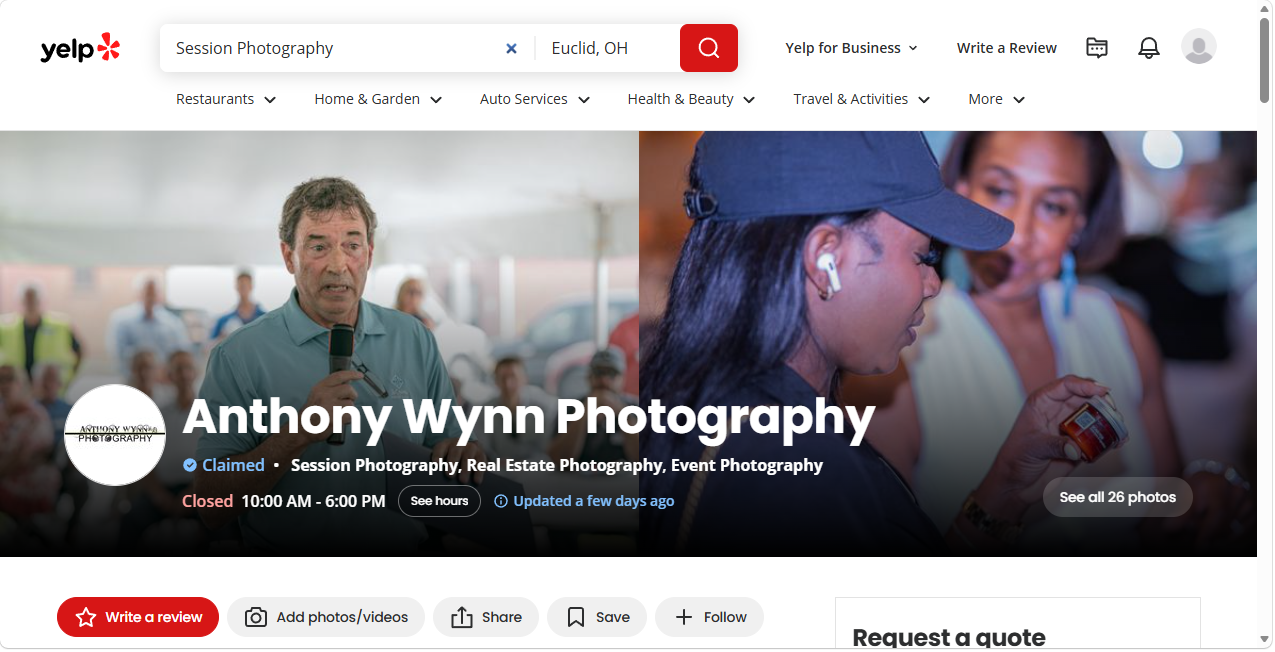
Task: Open the notifications bell
Action: tap(1149, 47)
